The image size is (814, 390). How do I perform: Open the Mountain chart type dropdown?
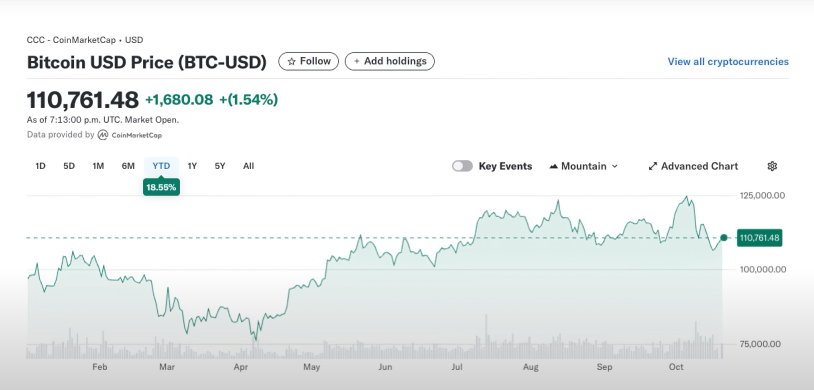point(584,166)
